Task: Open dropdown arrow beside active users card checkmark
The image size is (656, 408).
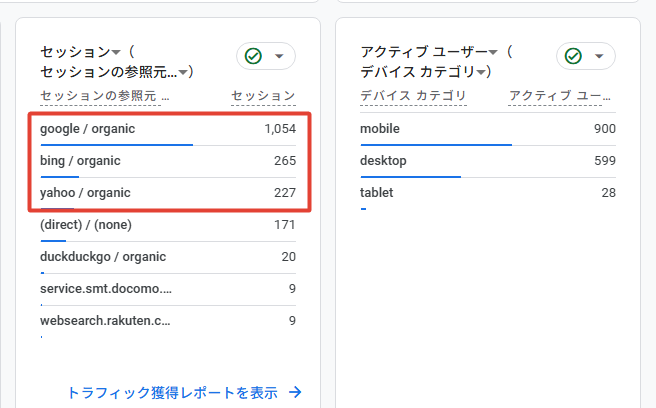Action: click(599, 56)
